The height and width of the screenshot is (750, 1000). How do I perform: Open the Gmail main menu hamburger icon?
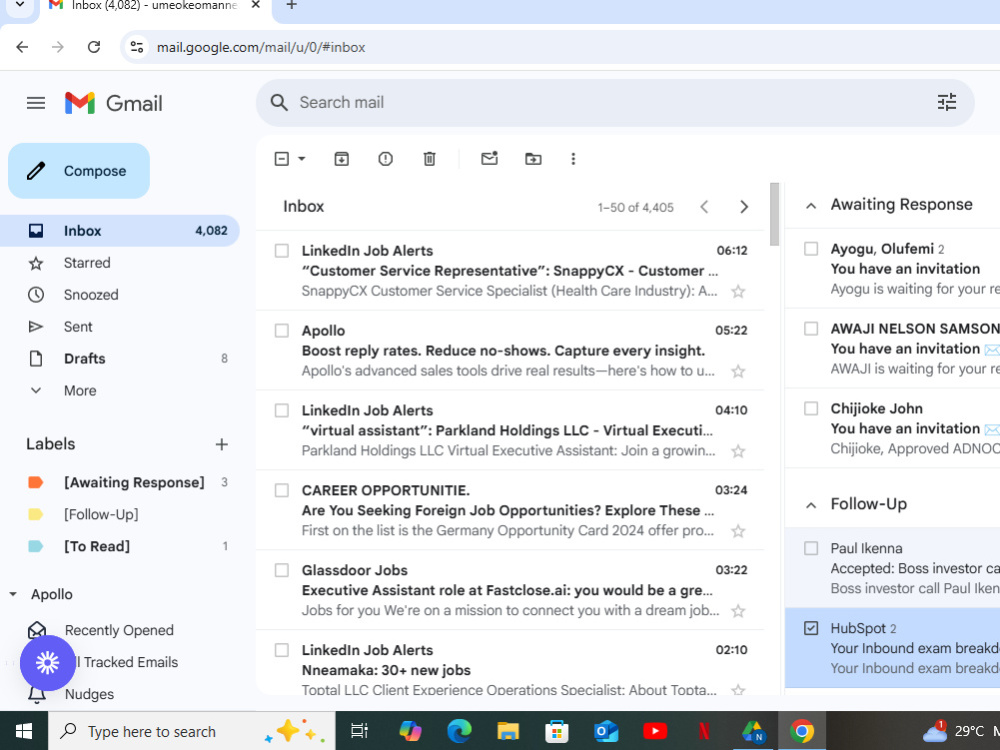[36, 103]
